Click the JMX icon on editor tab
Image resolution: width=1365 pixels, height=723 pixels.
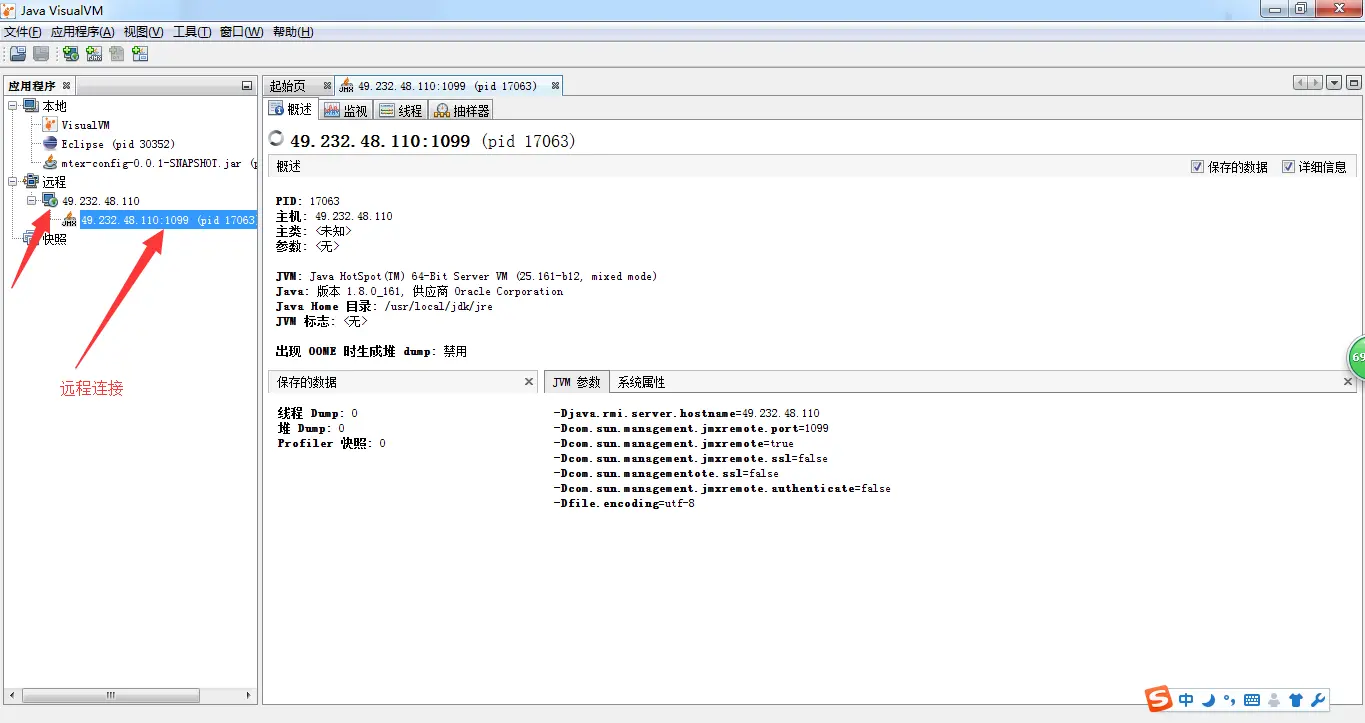pyautogui.click(x=346, y=86)
